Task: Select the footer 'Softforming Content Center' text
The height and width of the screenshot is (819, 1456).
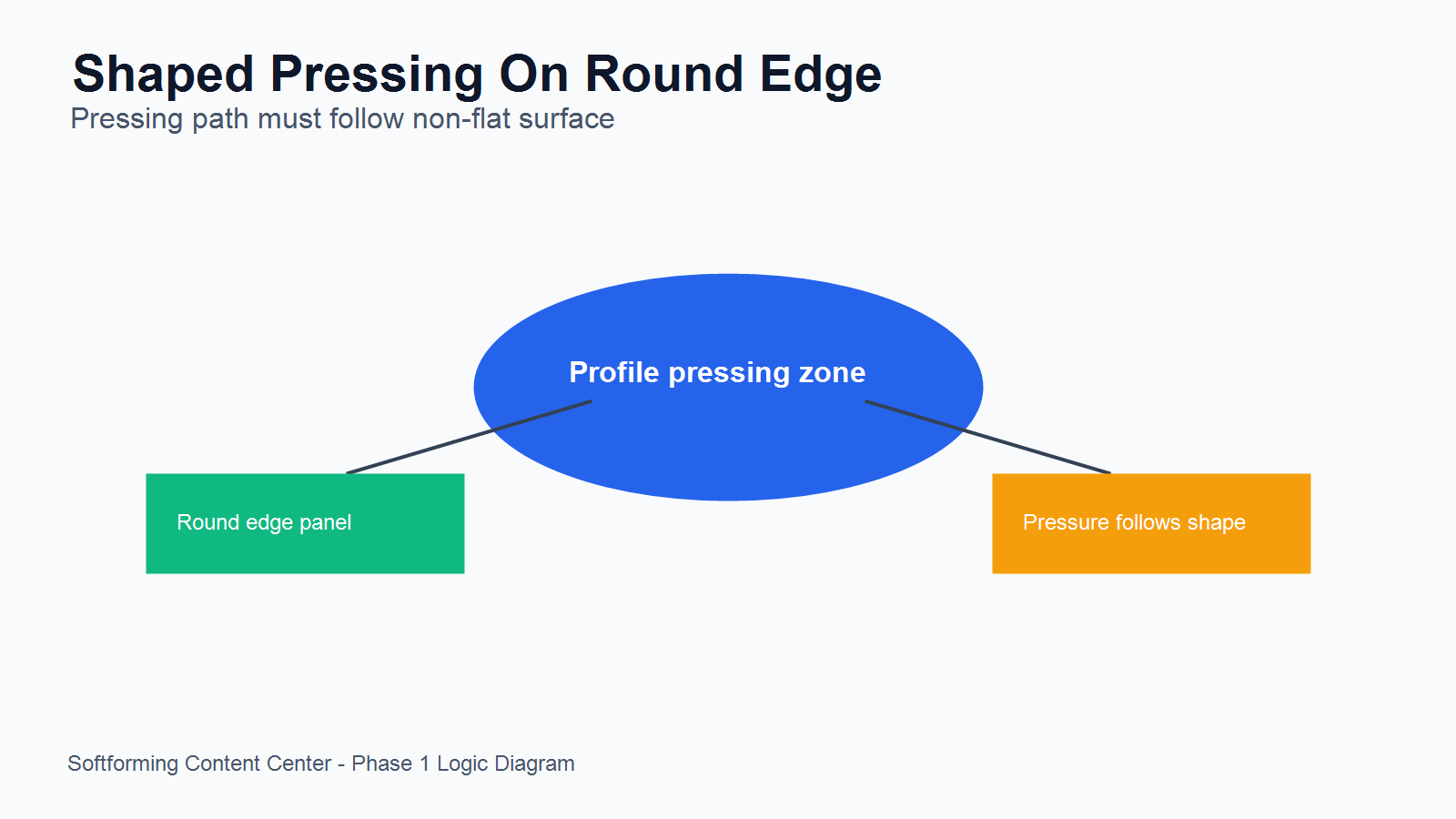Action: 199,763
